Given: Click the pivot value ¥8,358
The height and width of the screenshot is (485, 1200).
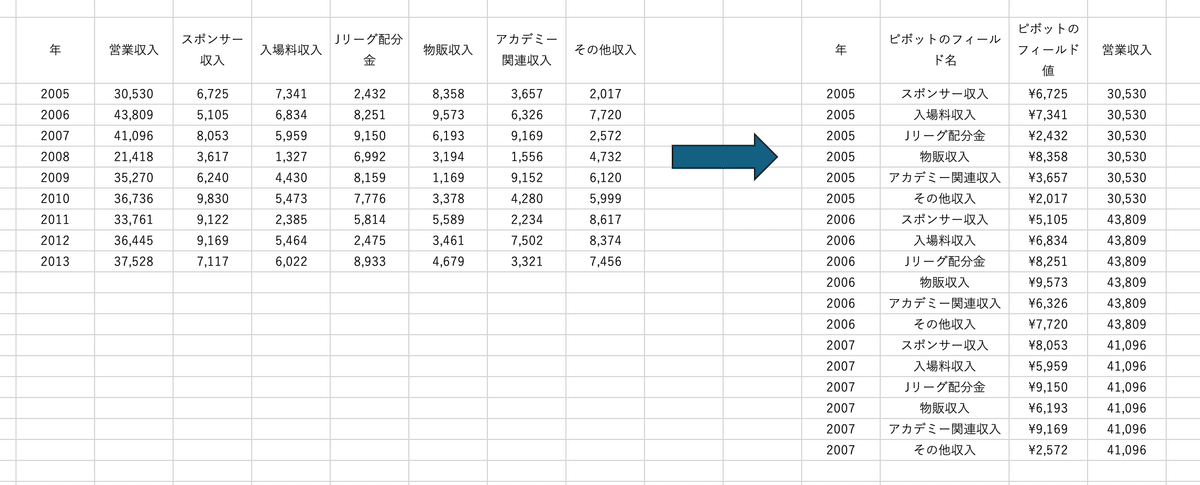Looking at the screenshot, I should pyautogui.click(x=1047, y=157).
